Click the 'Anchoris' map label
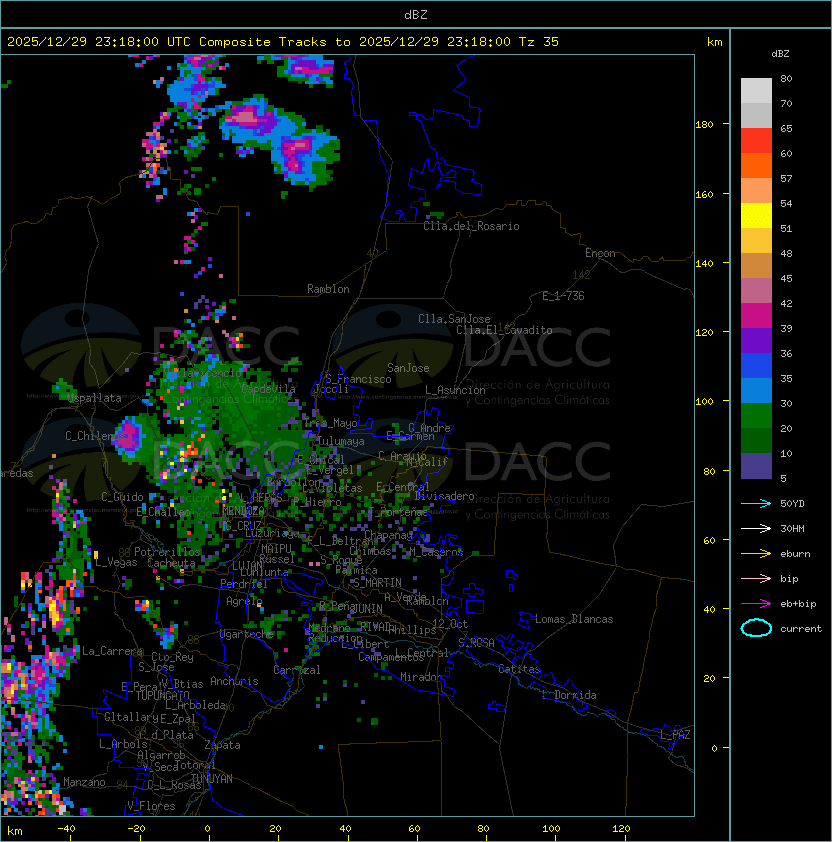Screen dimensions: 832x842 click(234, 681)
